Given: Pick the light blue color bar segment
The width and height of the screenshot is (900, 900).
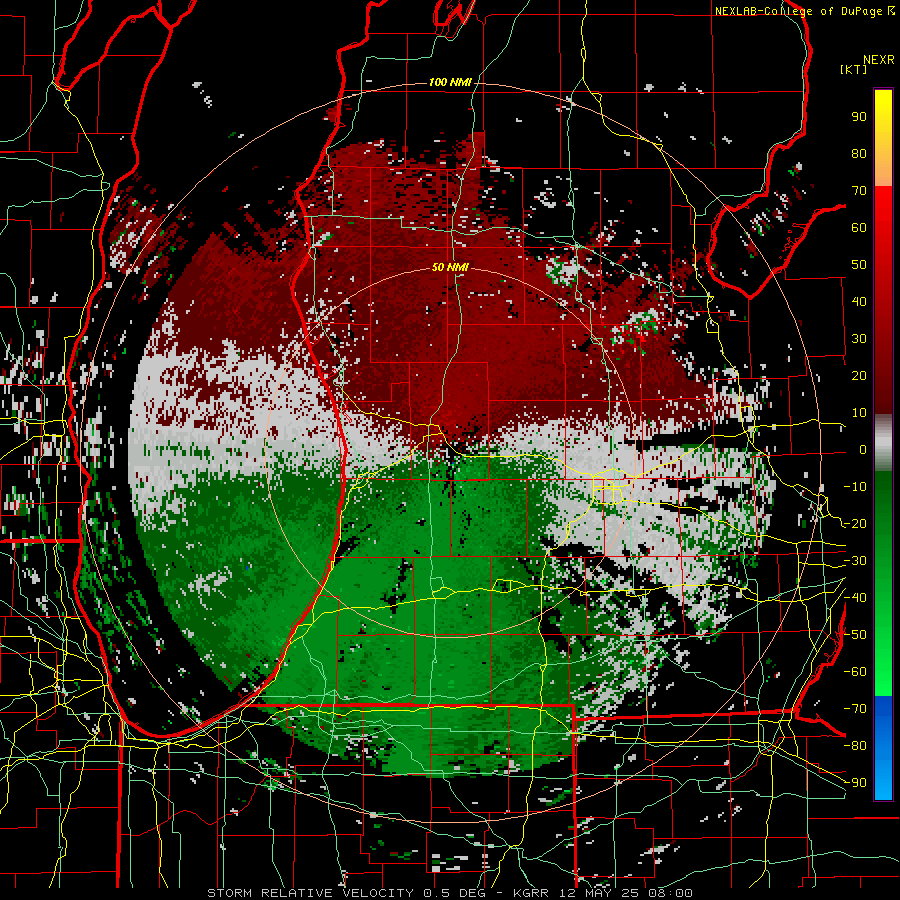Looking at the screenshot, I should pos(883,778).
